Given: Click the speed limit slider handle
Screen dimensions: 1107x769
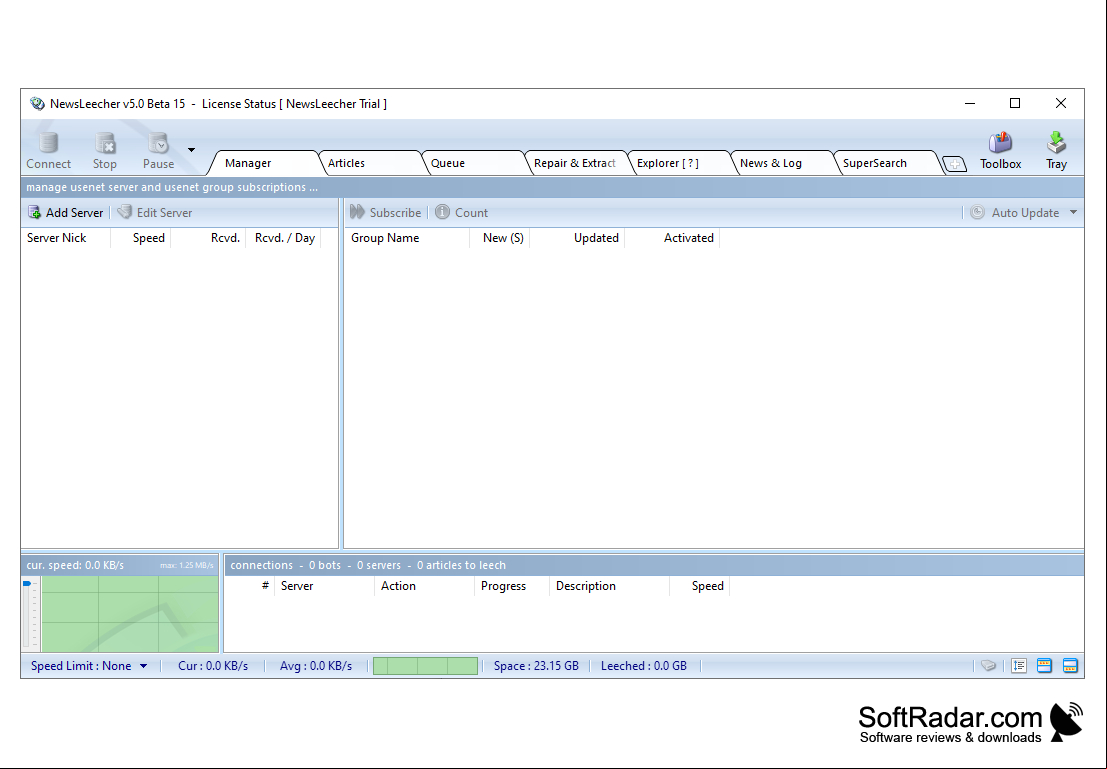Looking at the screenshot, I should point(27,583).
